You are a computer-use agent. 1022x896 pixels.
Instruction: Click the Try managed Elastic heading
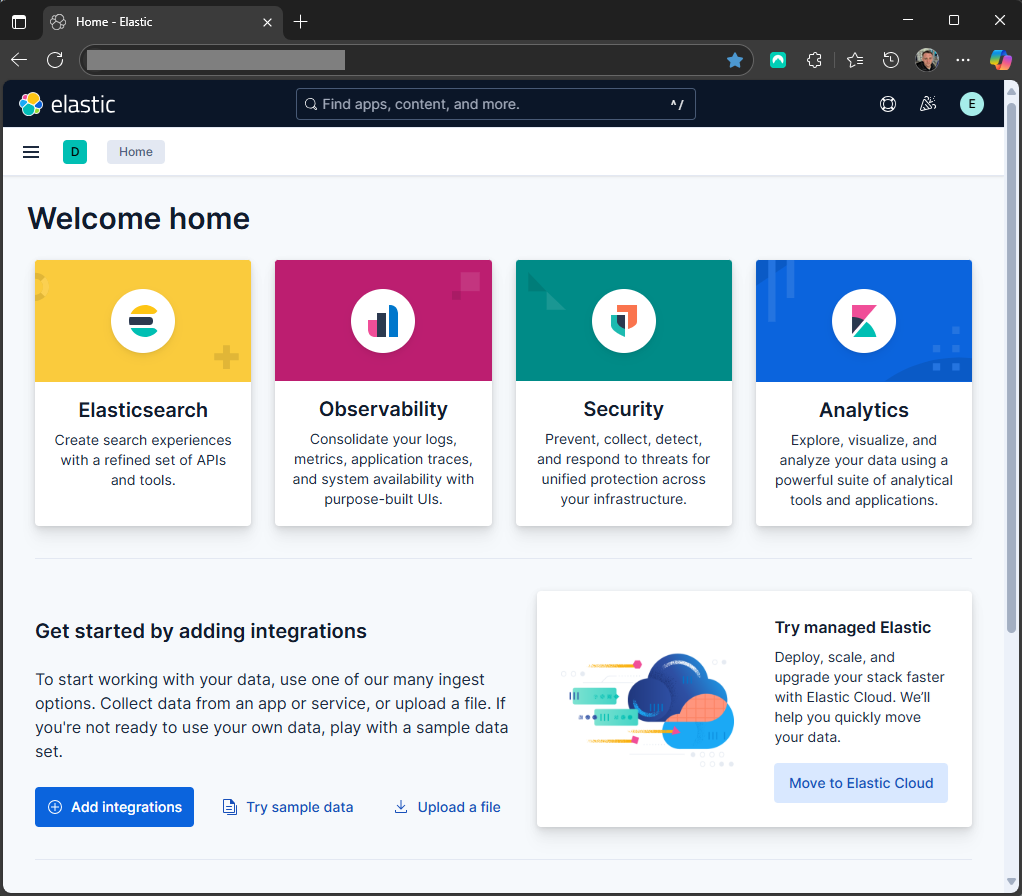(853, 627)
